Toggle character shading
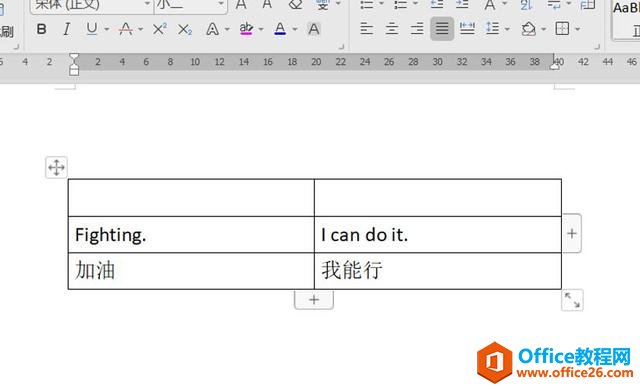This screenshot has height=390, width=640. [x=313, y=29]
